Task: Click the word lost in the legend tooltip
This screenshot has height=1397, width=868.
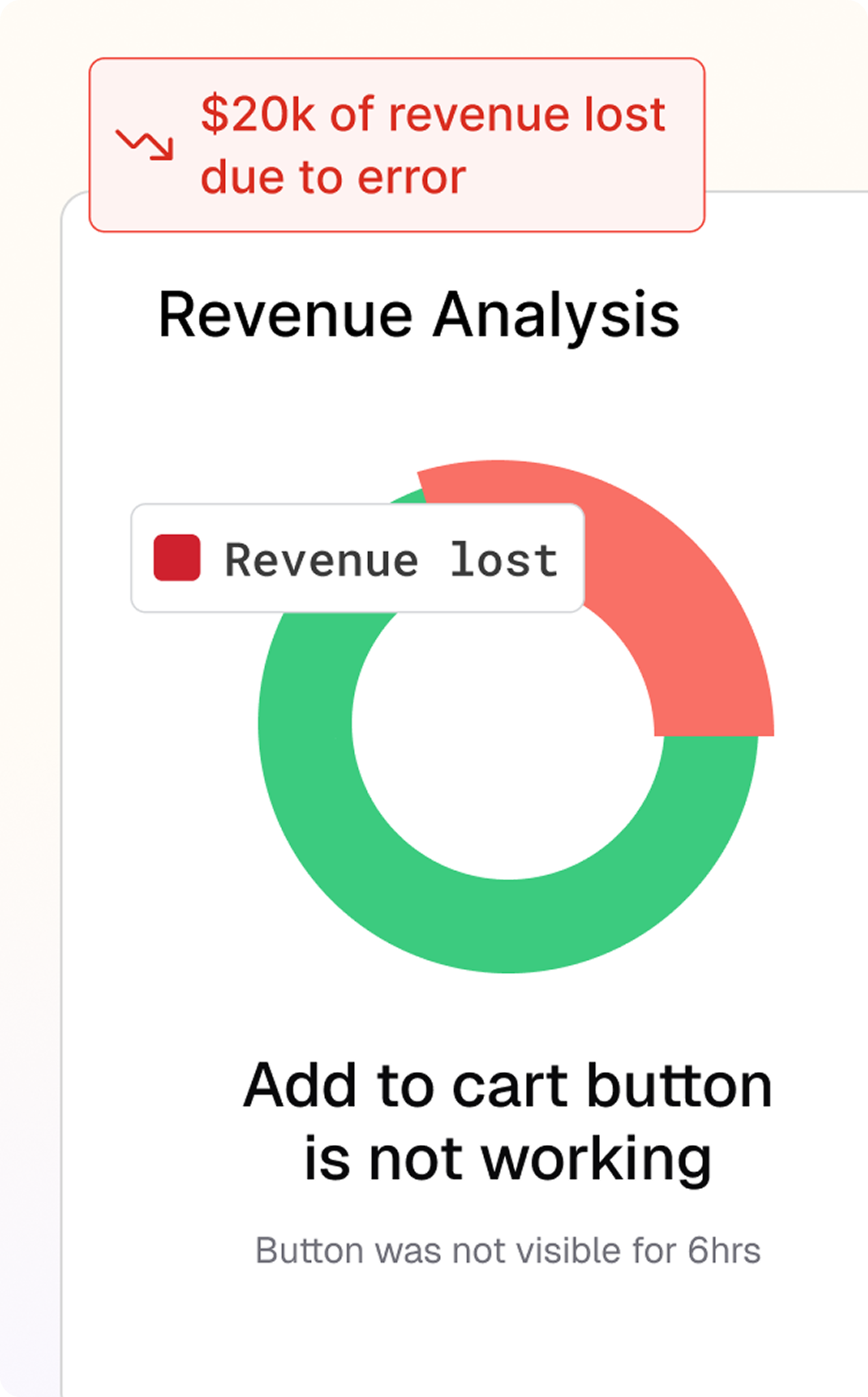Action: click(504, 560)
